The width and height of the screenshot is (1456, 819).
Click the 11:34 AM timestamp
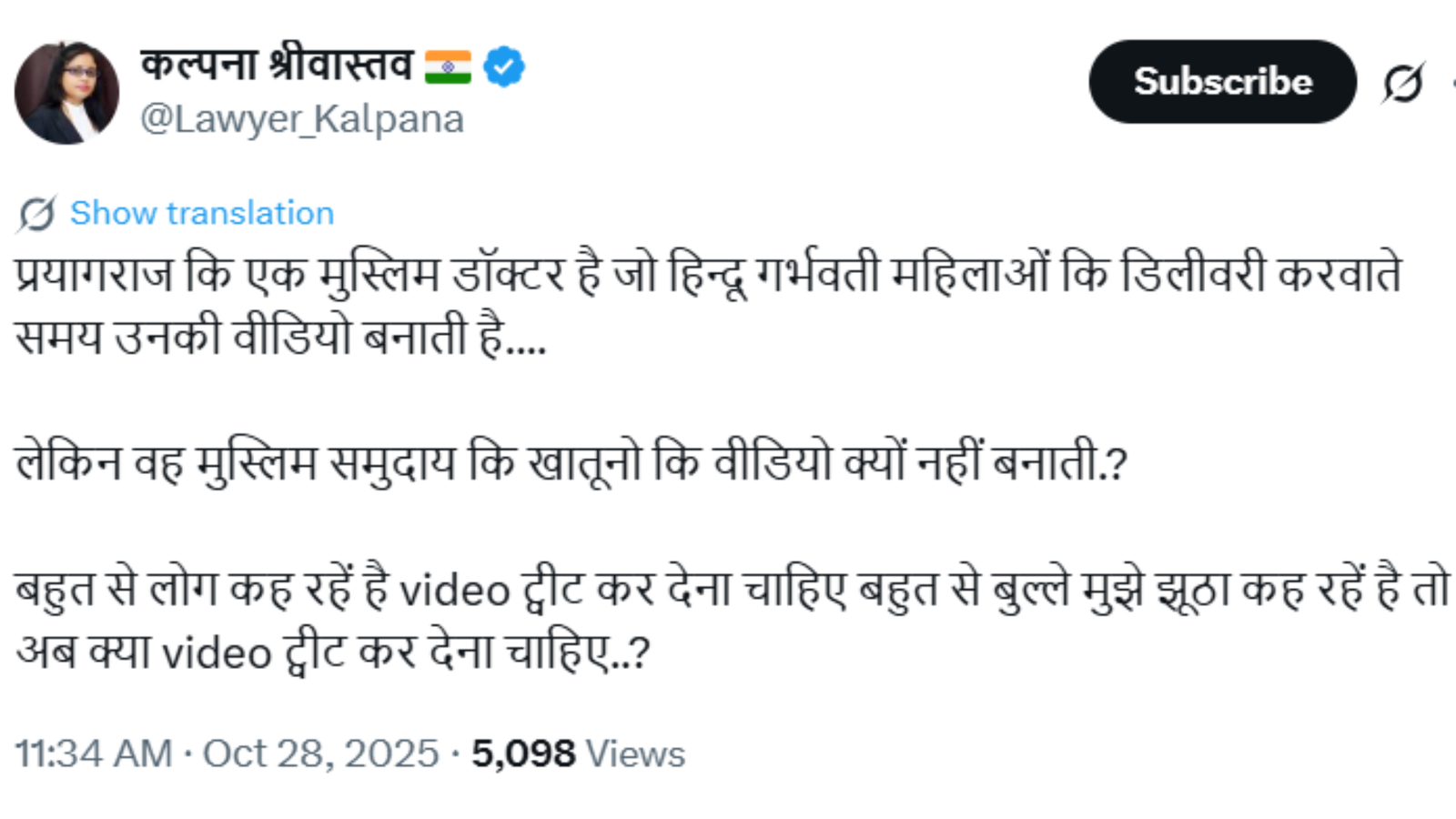[93, 753]
